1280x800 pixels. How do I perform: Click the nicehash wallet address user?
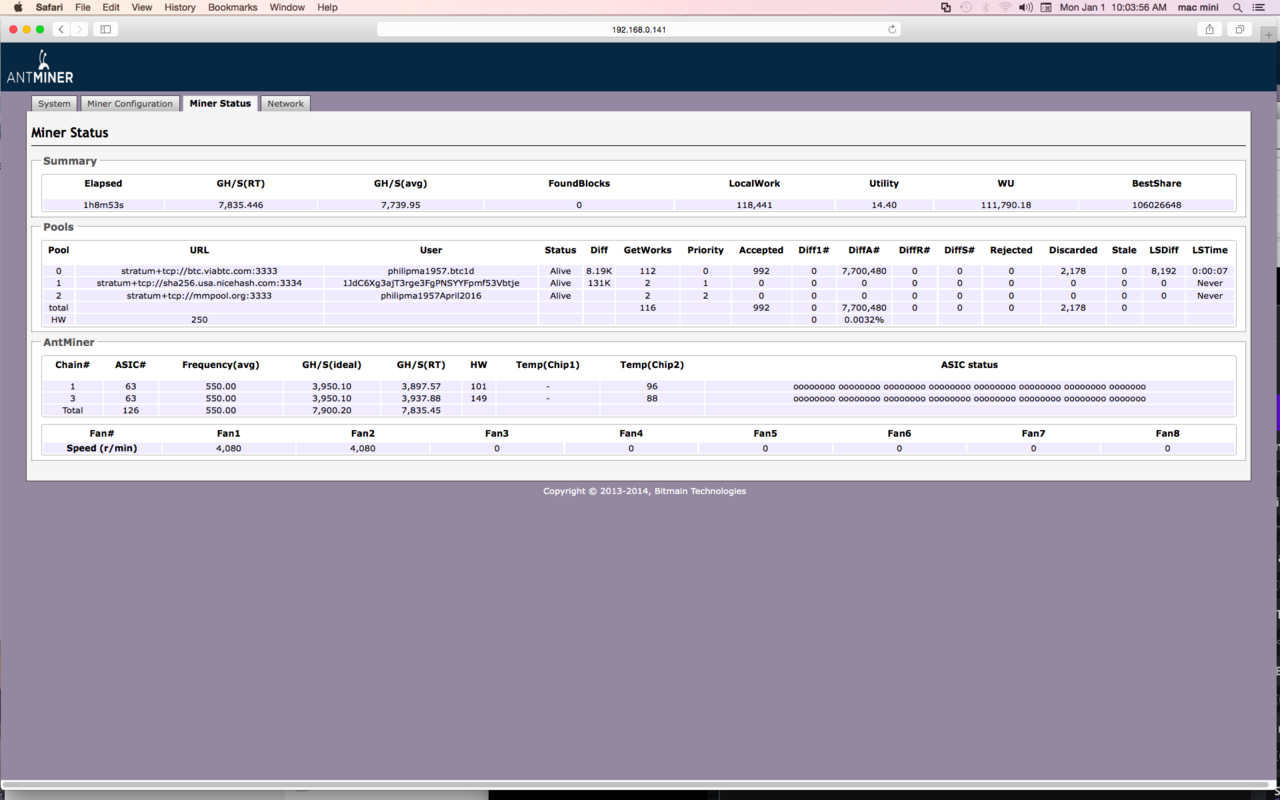[x=431, y=283]
